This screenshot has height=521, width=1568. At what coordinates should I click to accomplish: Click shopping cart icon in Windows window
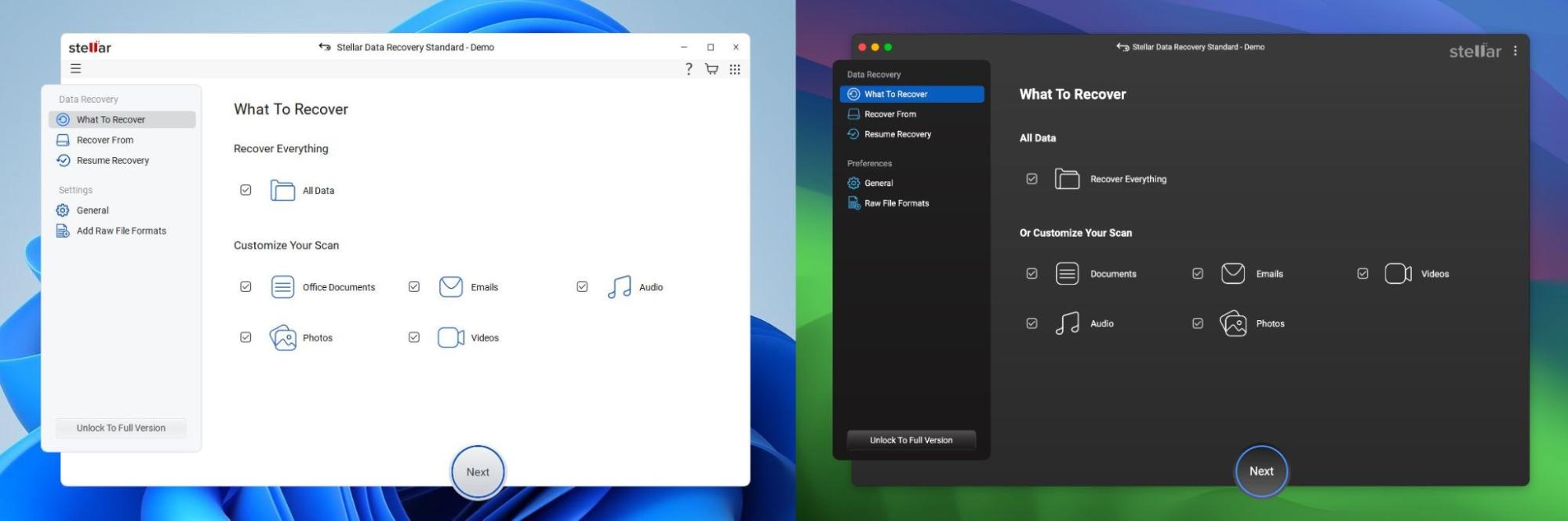pos(711,69)
